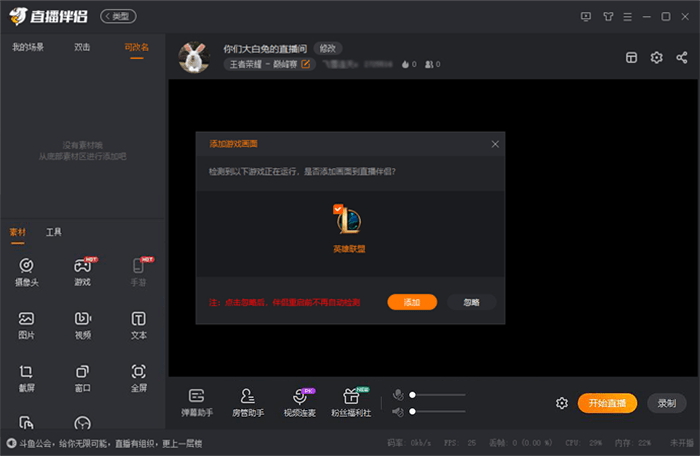Switch to the 工具 tab
This screenshot has width=700, height=456.
pos(54,232)
